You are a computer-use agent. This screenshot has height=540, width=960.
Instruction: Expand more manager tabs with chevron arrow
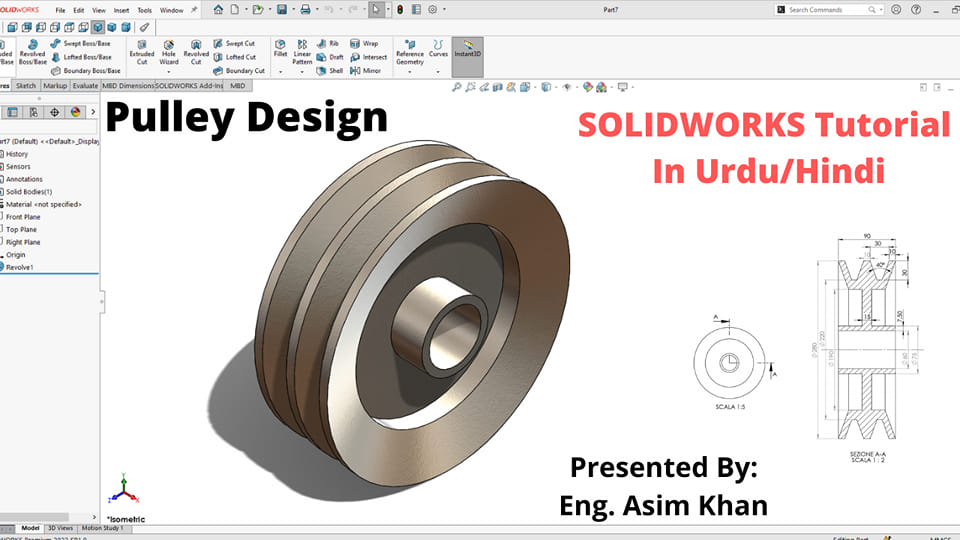click(93, 112)
